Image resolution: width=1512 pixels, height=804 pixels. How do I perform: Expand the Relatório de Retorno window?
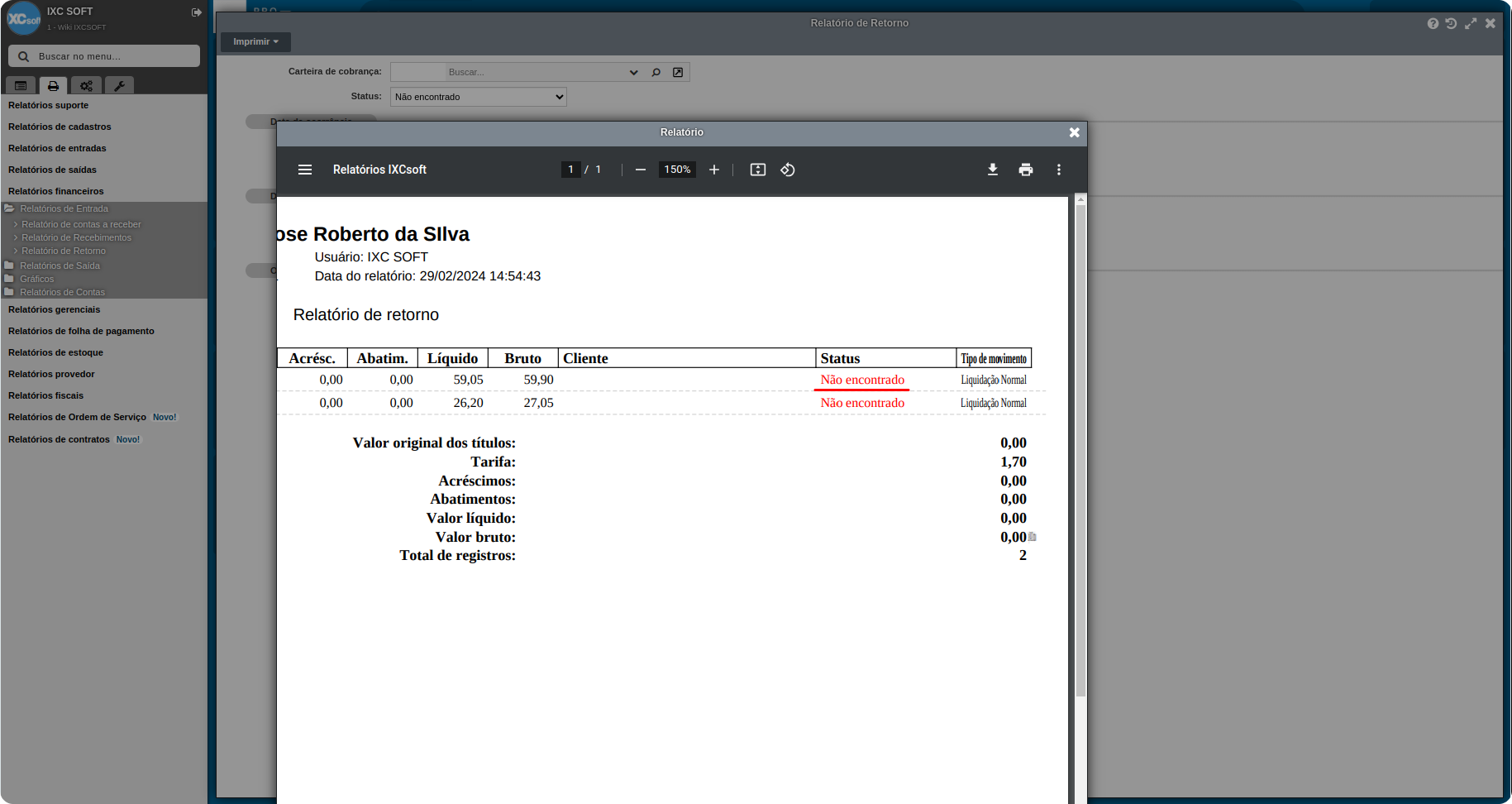[x=1471, y=23]
